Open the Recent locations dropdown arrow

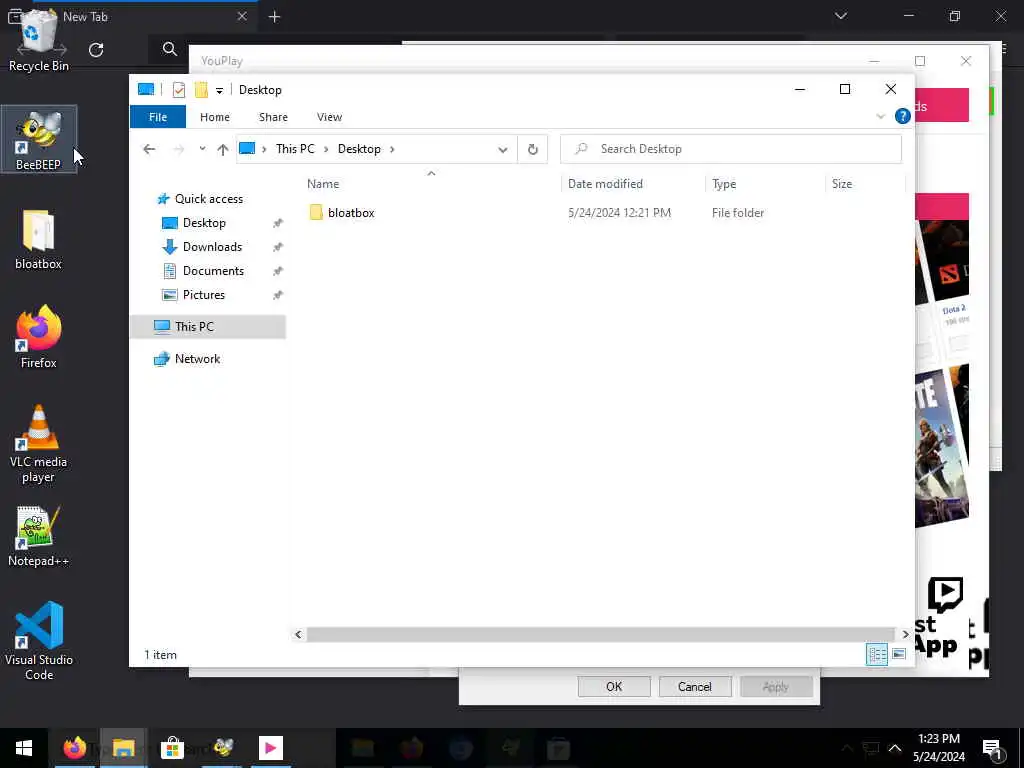coord(202,149)
